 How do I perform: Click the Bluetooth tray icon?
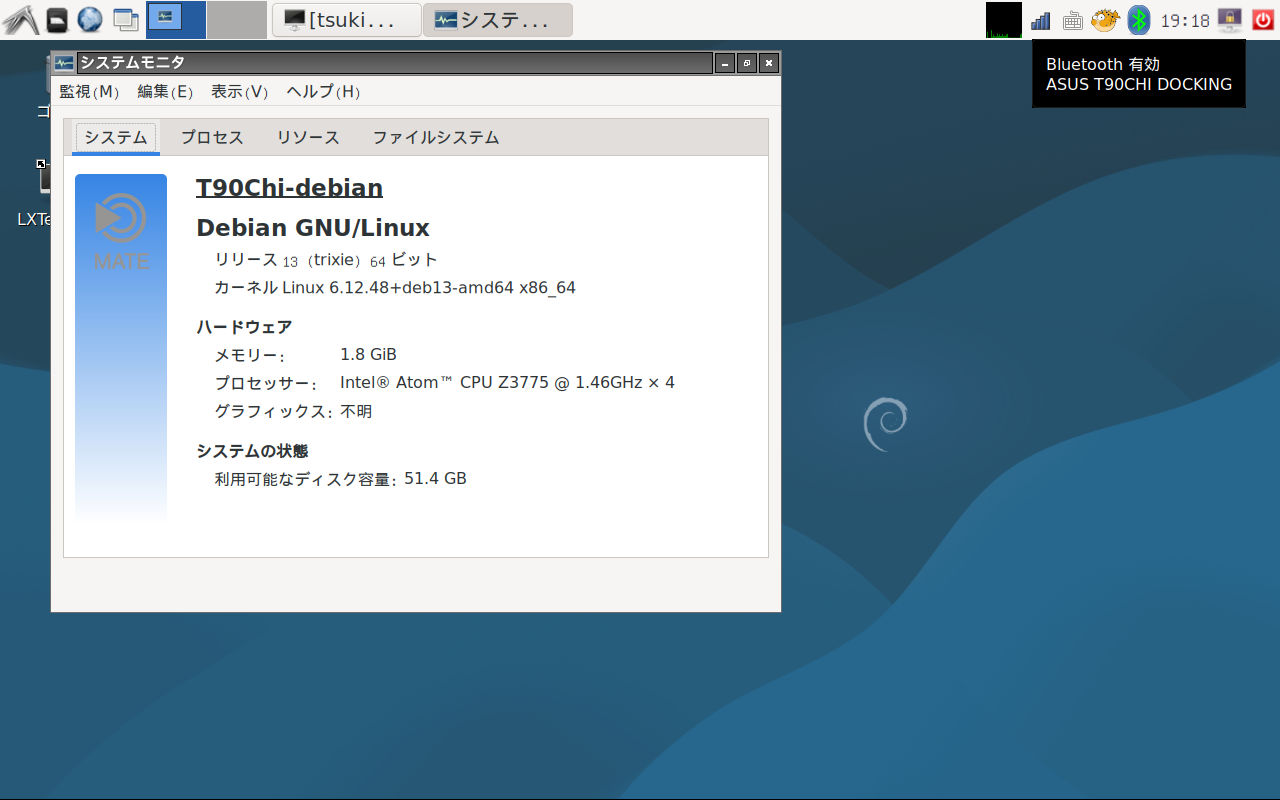pos(1138,20)
